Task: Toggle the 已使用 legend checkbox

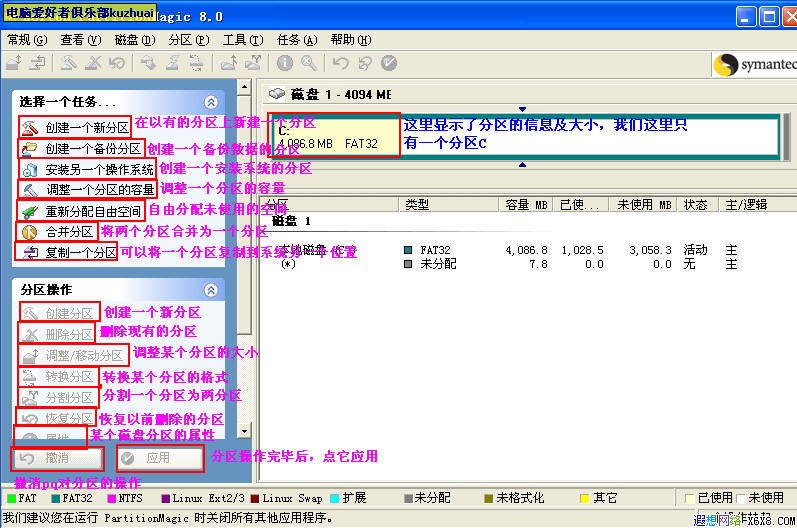Action: pos(690,498)
